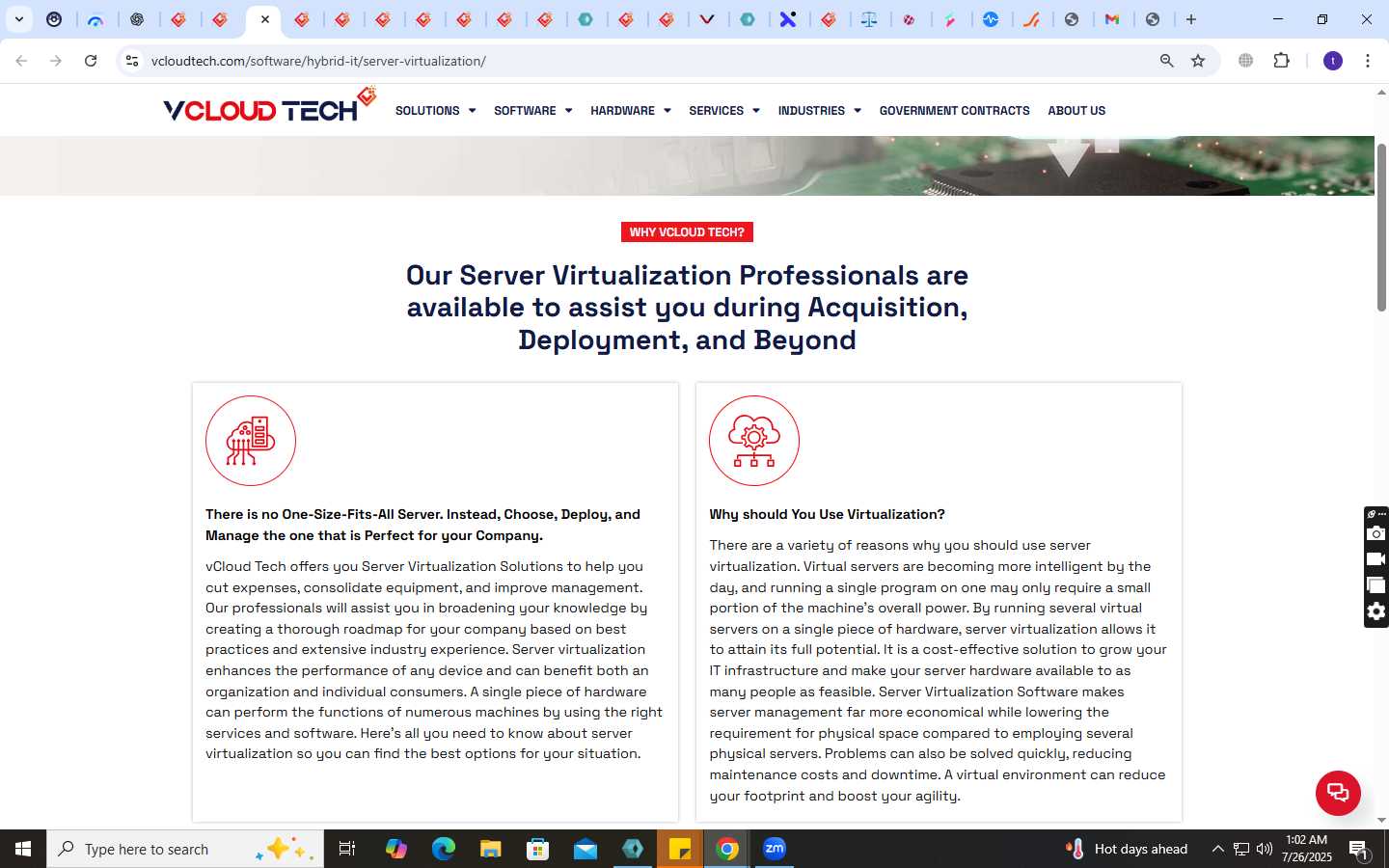The width and height of the screenshot is (1389, 868).
Task: Open the gear settings in side widget
Action: click(x=1376, y=611)
